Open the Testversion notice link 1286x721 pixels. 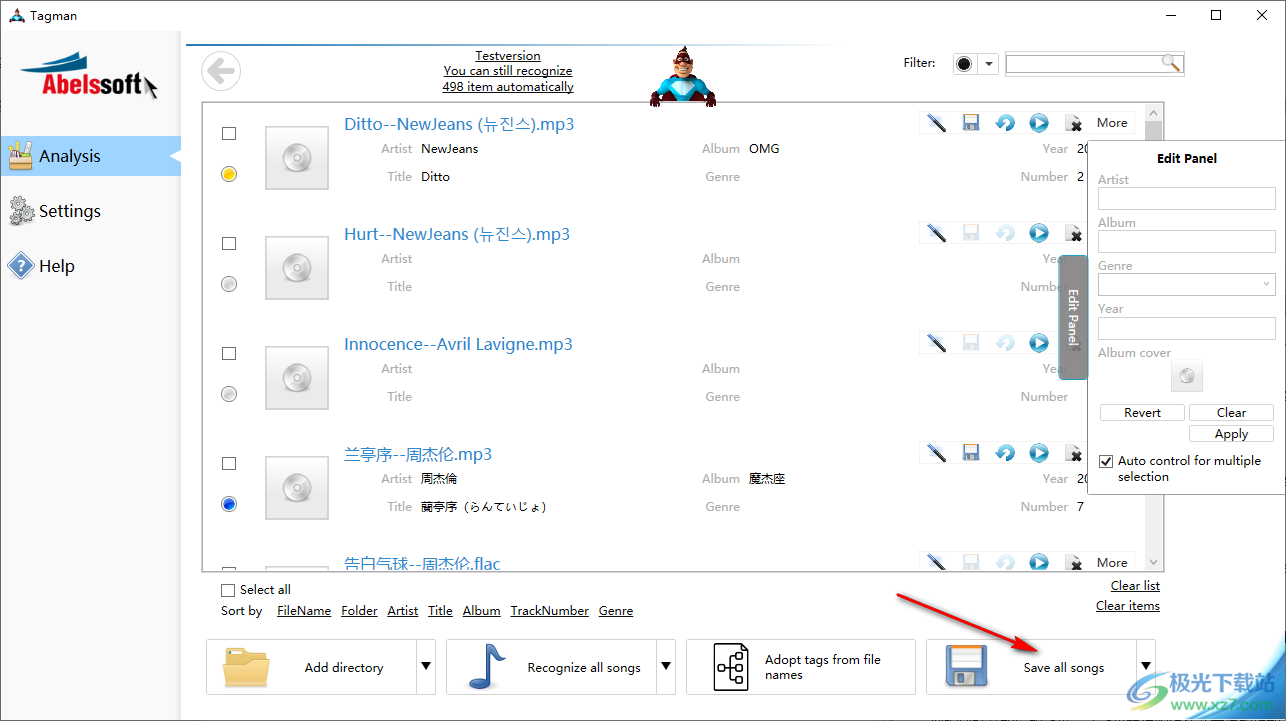tap(508, 71)
